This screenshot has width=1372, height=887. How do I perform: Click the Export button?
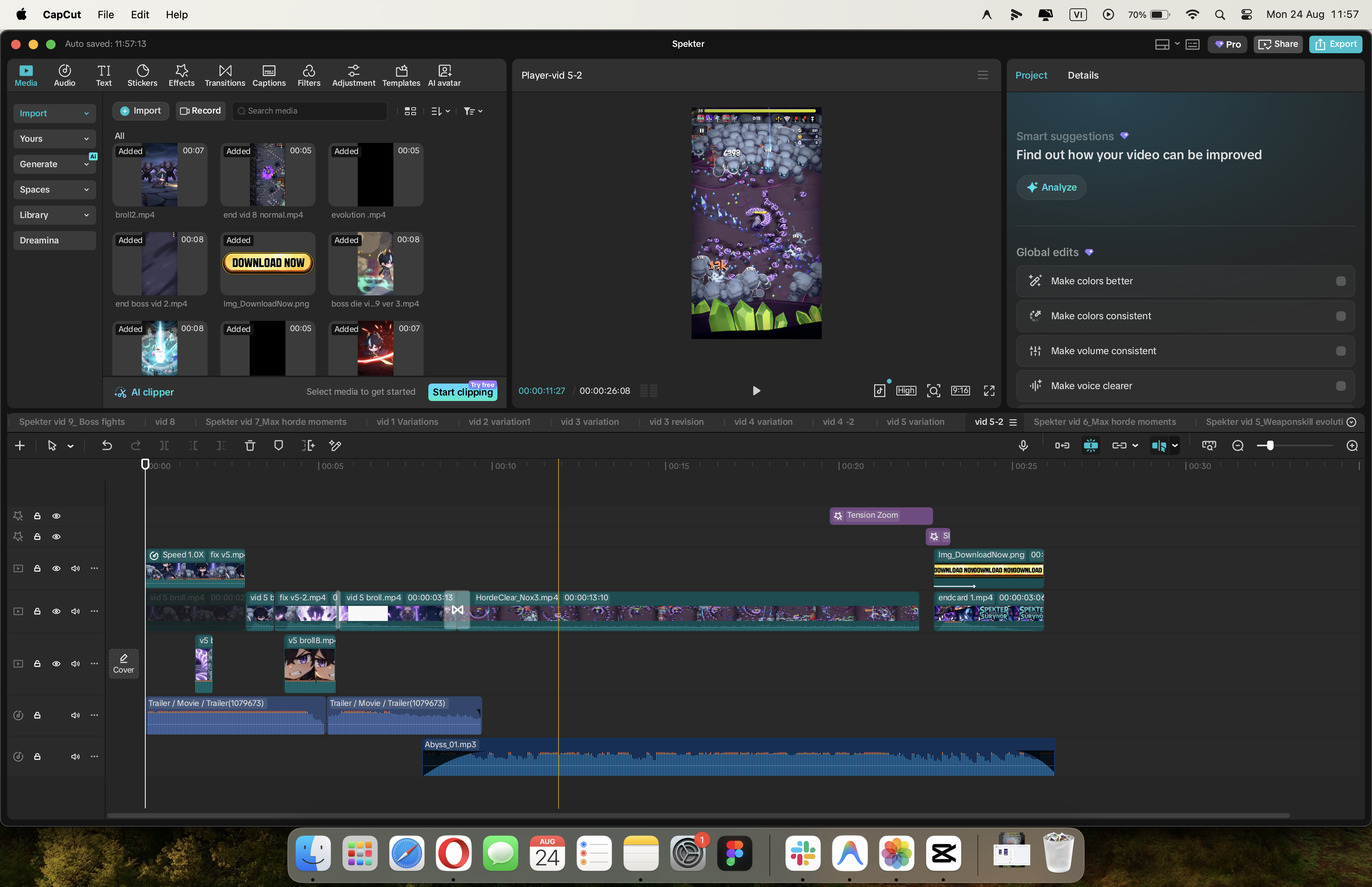[x=1336, y=44]
